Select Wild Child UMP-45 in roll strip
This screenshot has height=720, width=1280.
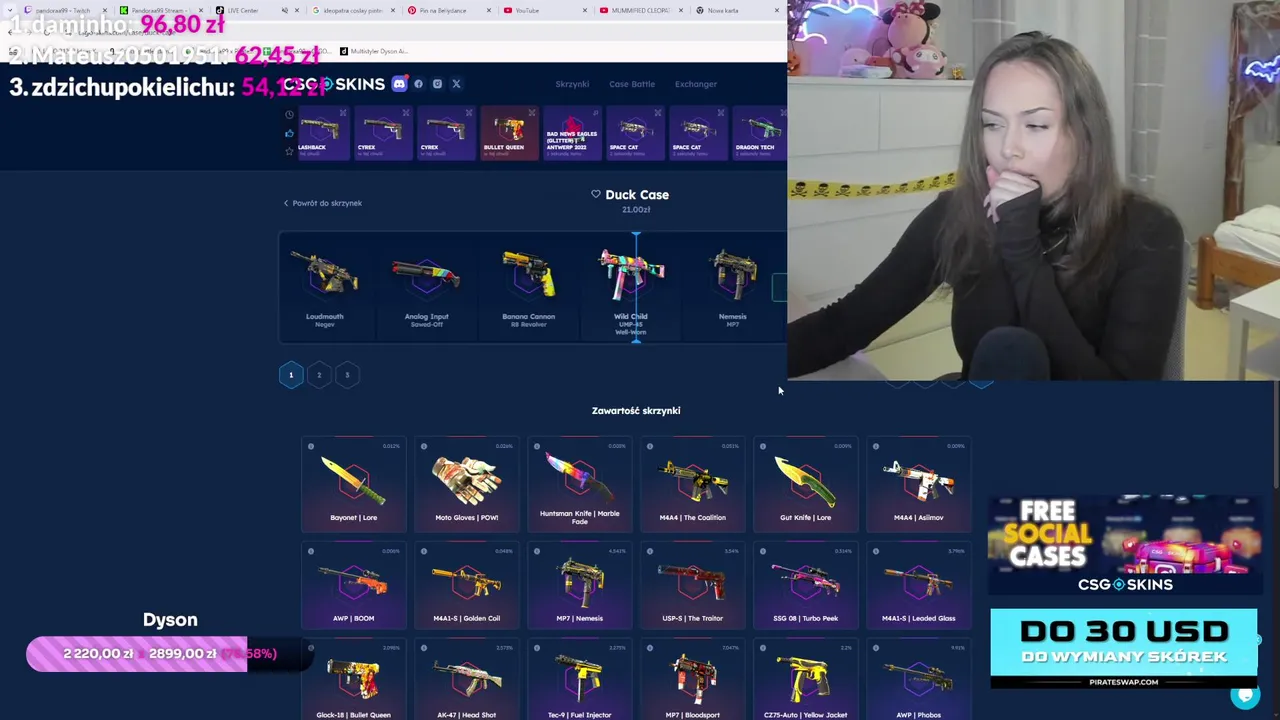[630, 288]
